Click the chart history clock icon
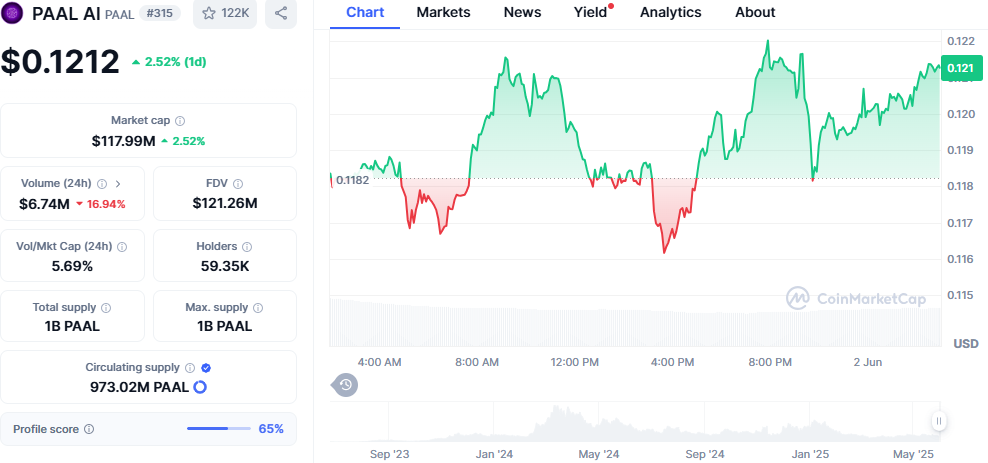The image size is (988, 463). click(345, 384)
